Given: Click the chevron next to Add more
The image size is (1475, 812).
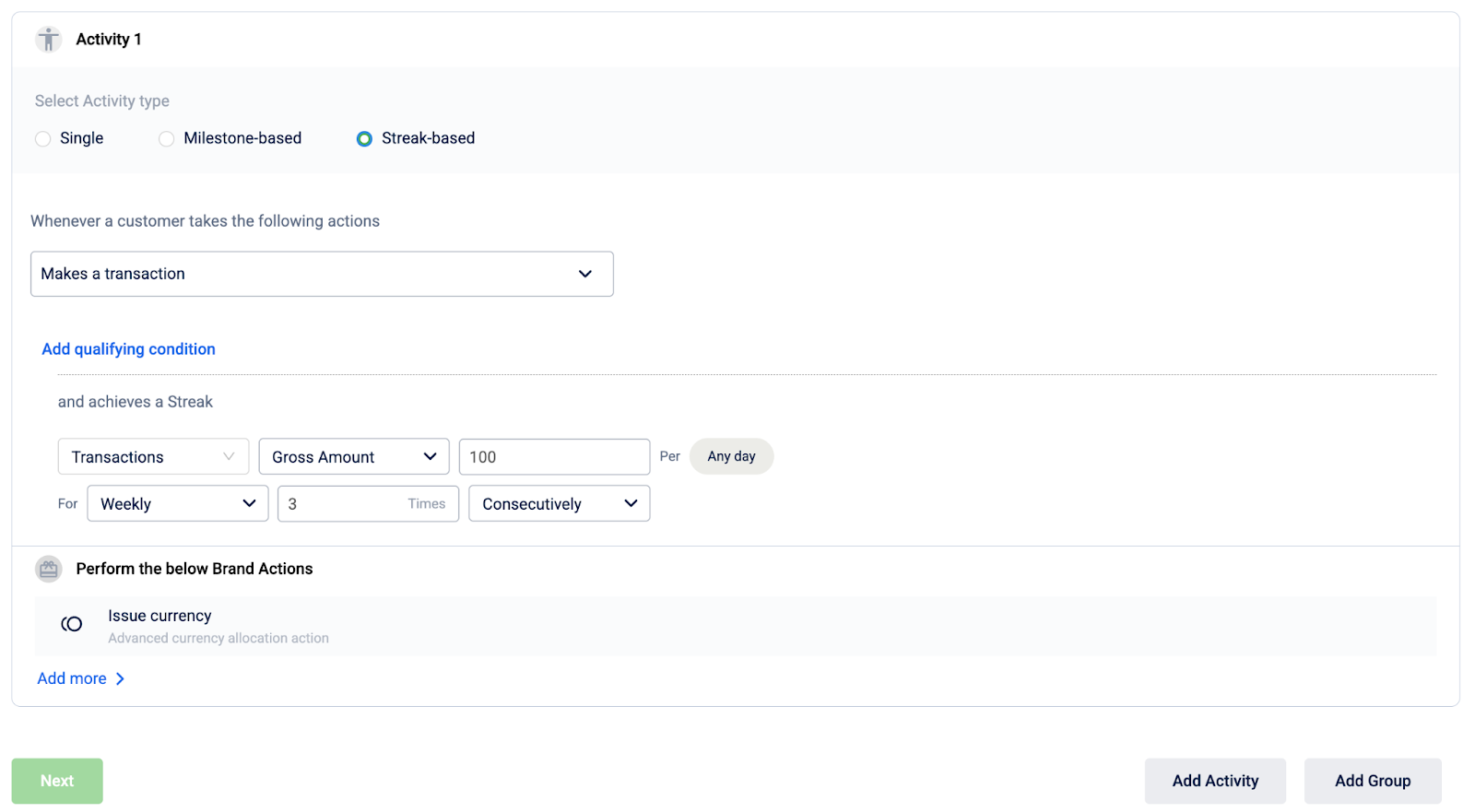Looking at the screenshot, I should click(x=120, y=679).
